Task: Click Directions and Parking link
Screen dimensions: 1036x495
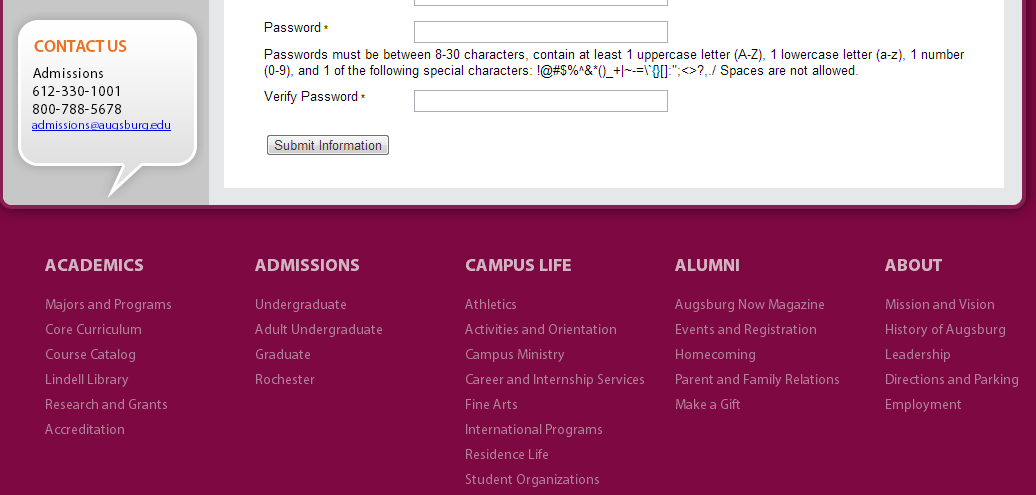Action: click(951, 379)
